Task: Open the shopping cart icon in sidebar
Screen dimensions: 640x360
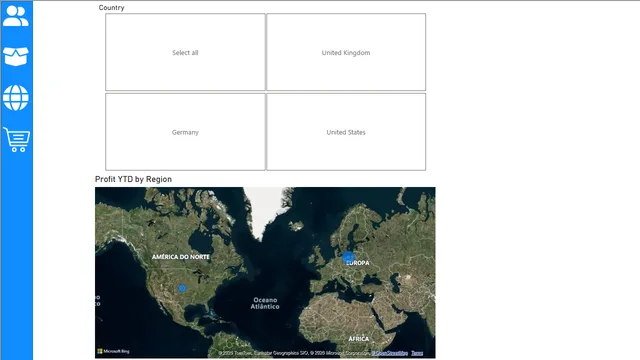Action: point(17,140)
